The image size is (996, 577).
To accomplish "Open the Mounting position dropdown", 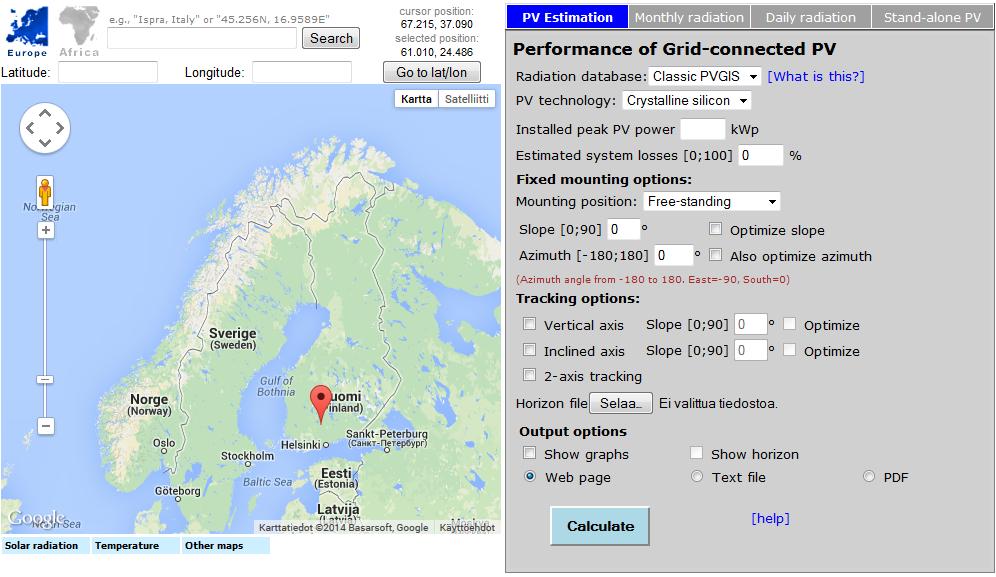I will 712,201.
